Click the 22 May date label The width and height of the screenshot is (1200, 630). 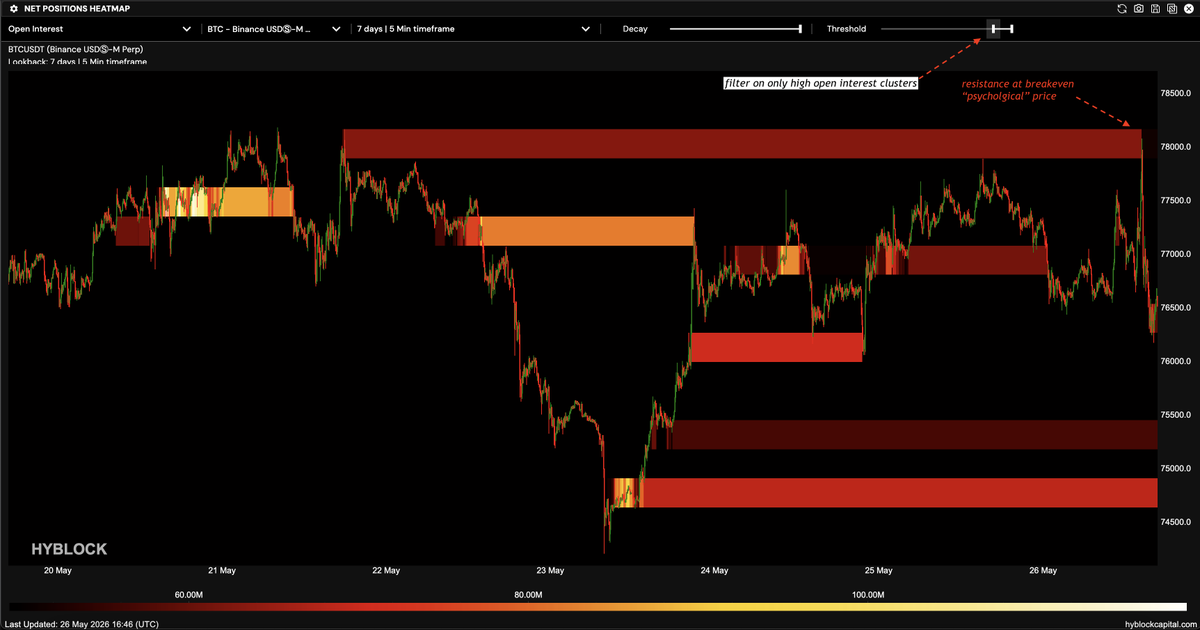(385, 571)
